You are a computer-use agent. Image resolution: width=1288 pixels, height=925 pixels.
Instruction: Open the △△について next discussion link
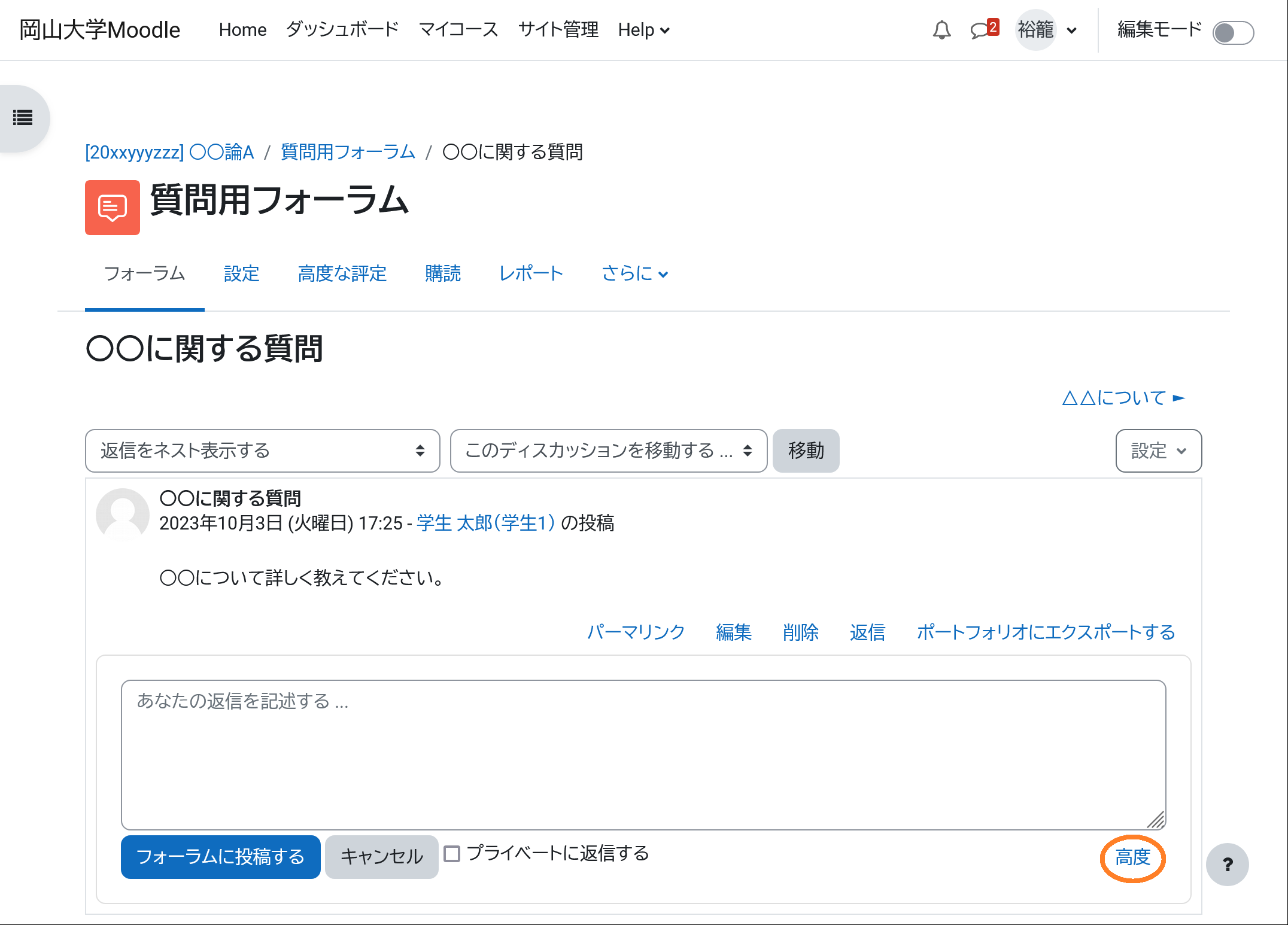pyautogui.click(x=1123, y=398)
